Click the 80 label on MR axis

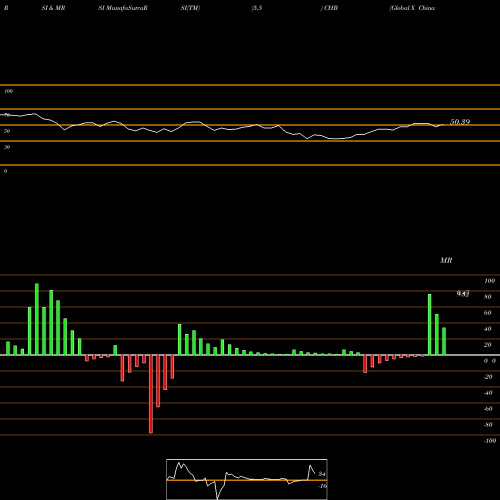point(488,297)
